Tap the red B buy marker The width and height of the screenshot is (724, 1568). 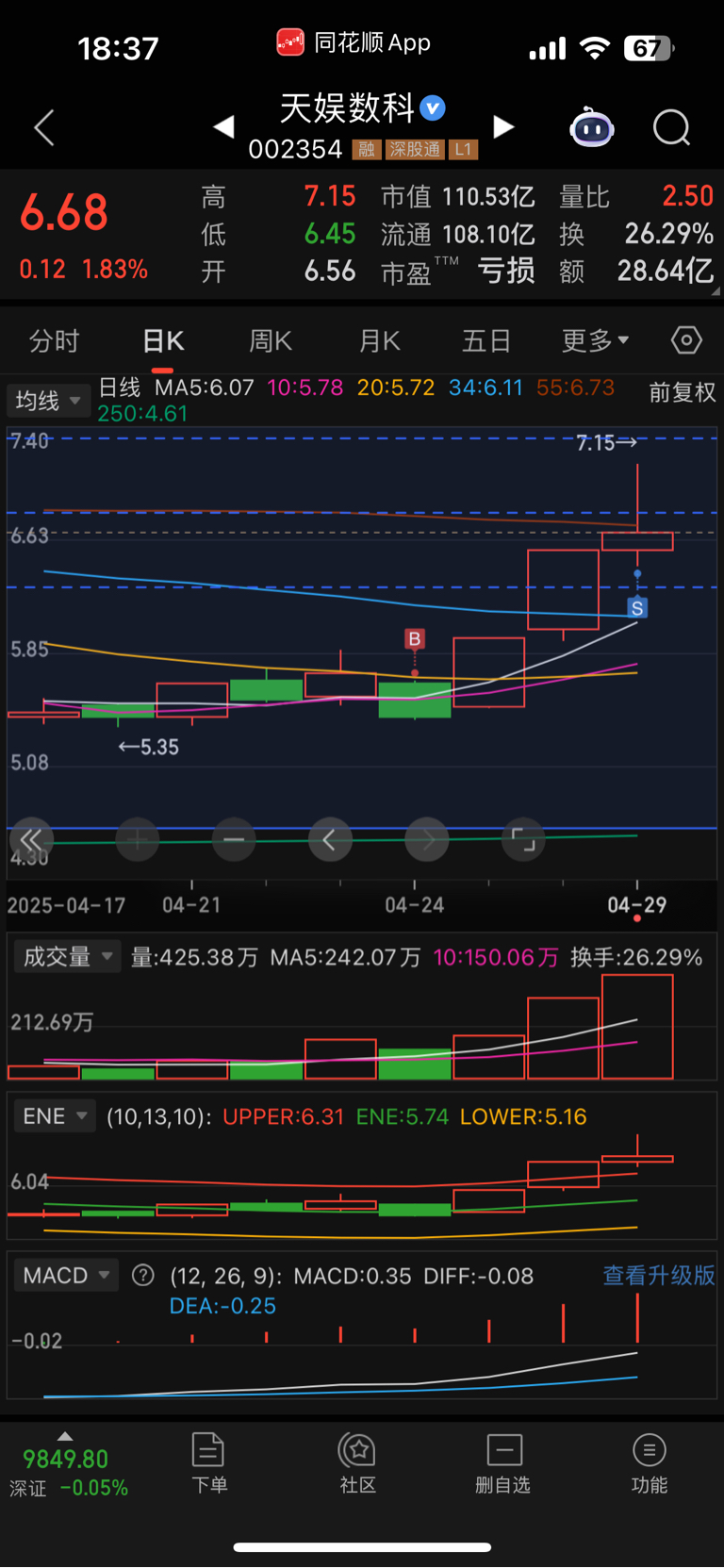point(415,639)
